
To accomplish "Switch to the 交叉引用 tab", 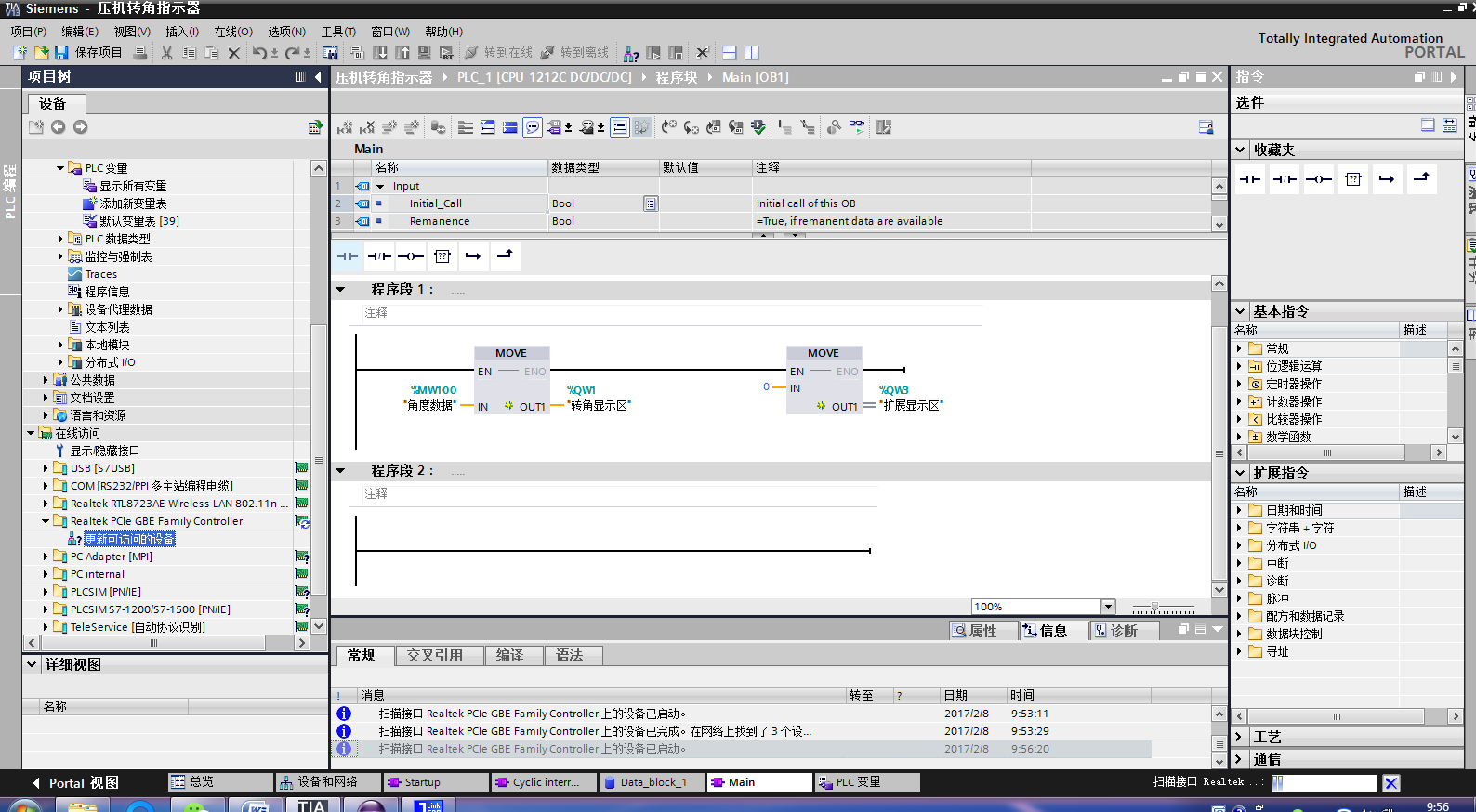I will point(434,656).
